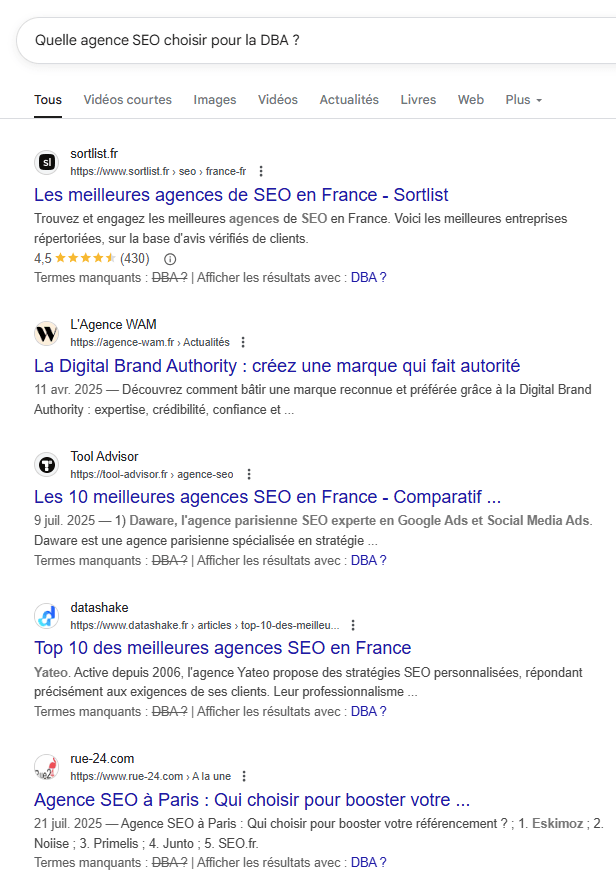
Task: Click the datashake favicon icon
Action: pos(47,616)
